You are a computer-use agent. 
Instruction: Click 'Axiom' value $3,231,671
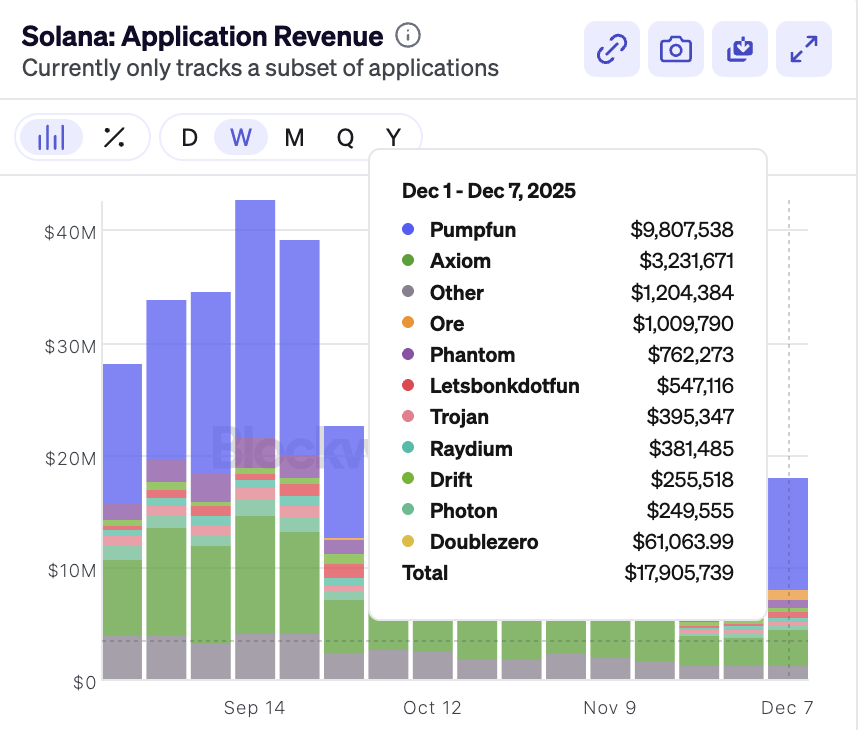687,261
